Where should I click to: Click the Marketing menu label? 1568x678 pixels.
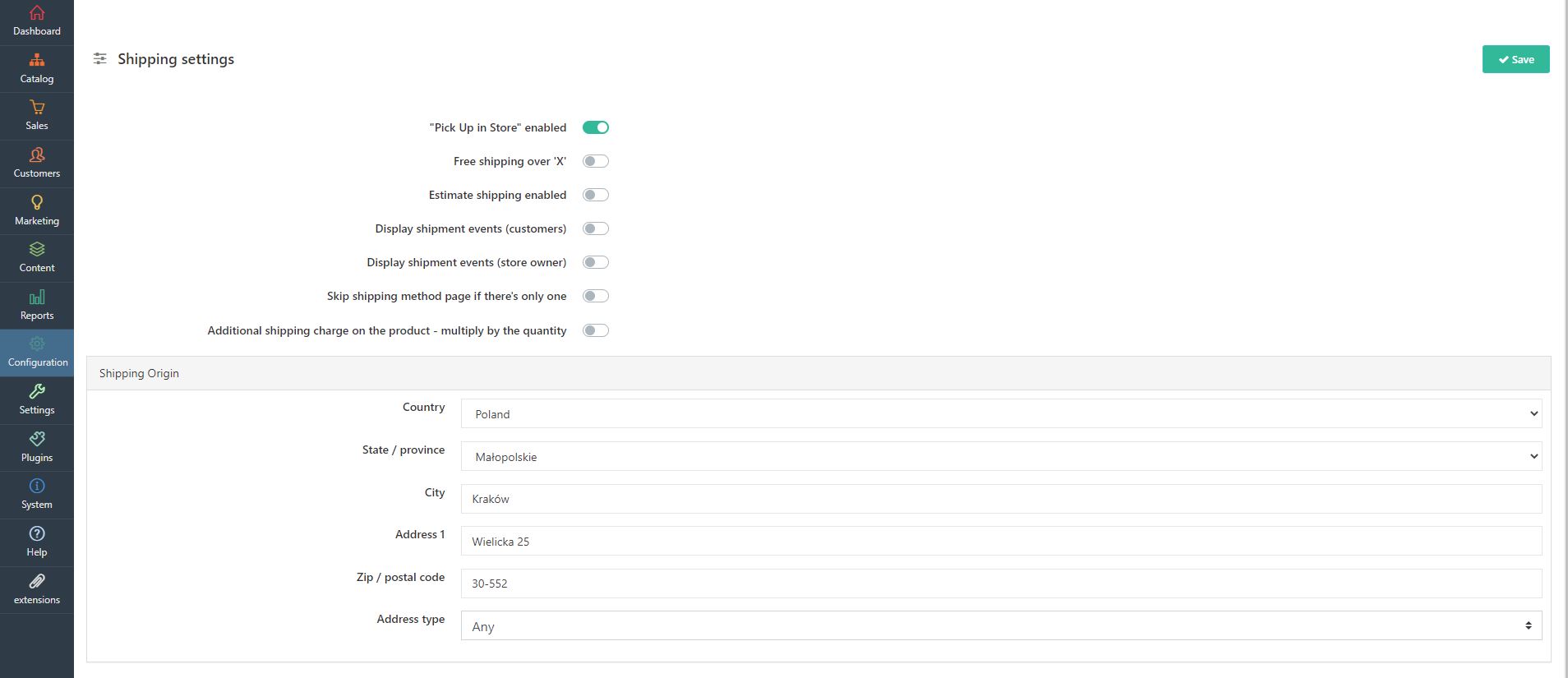point(37,221)
